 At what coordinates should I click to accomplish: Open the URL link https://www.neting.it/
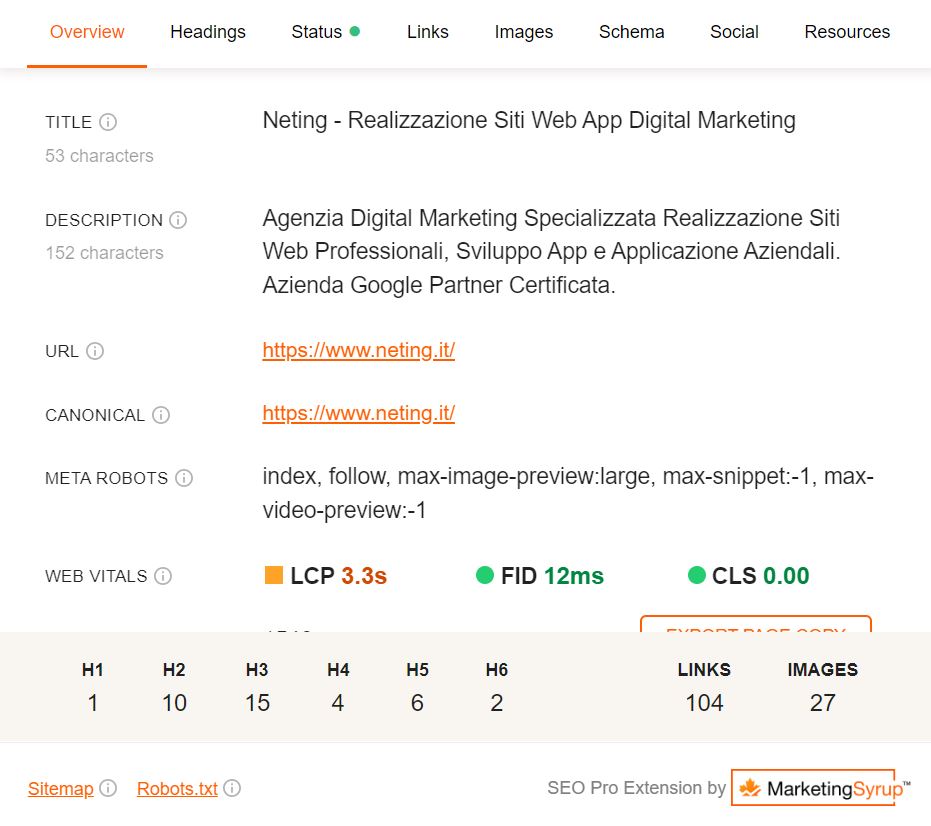point(359,350)
